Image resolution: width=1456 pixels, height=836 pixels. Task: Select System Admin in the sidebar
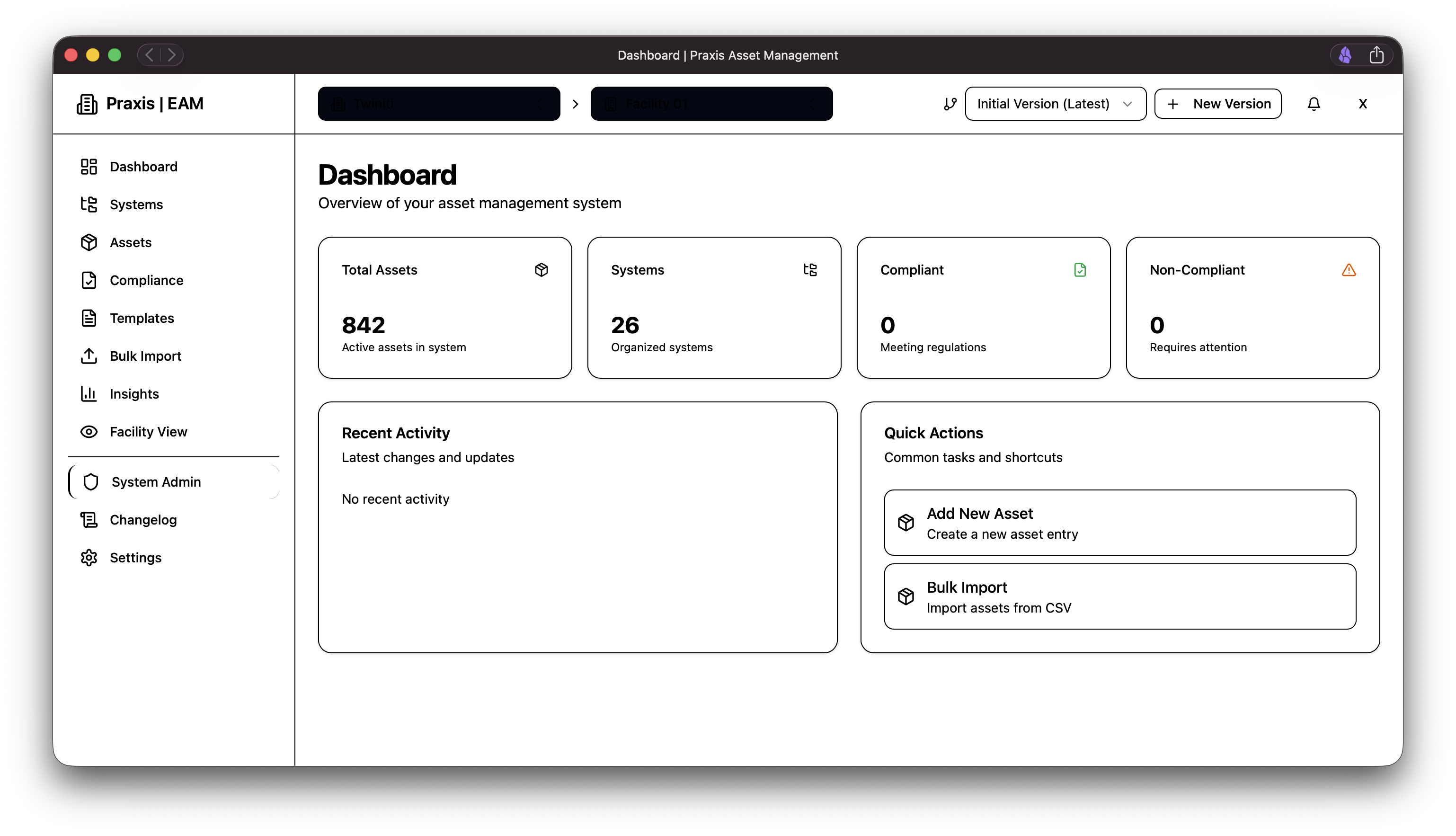click(x=156, y=482)
